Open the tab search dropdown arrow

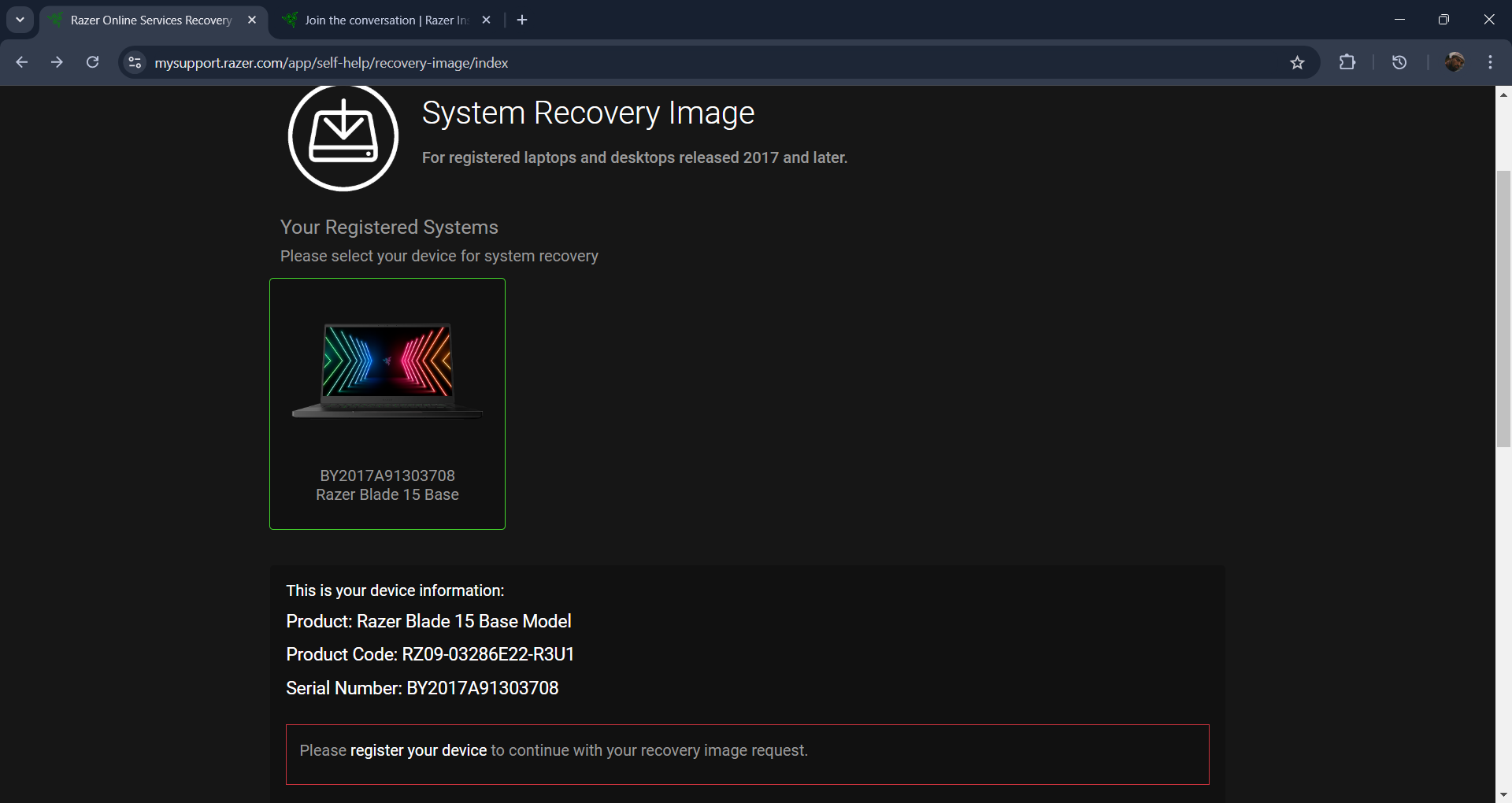click(x=20, y=20)
